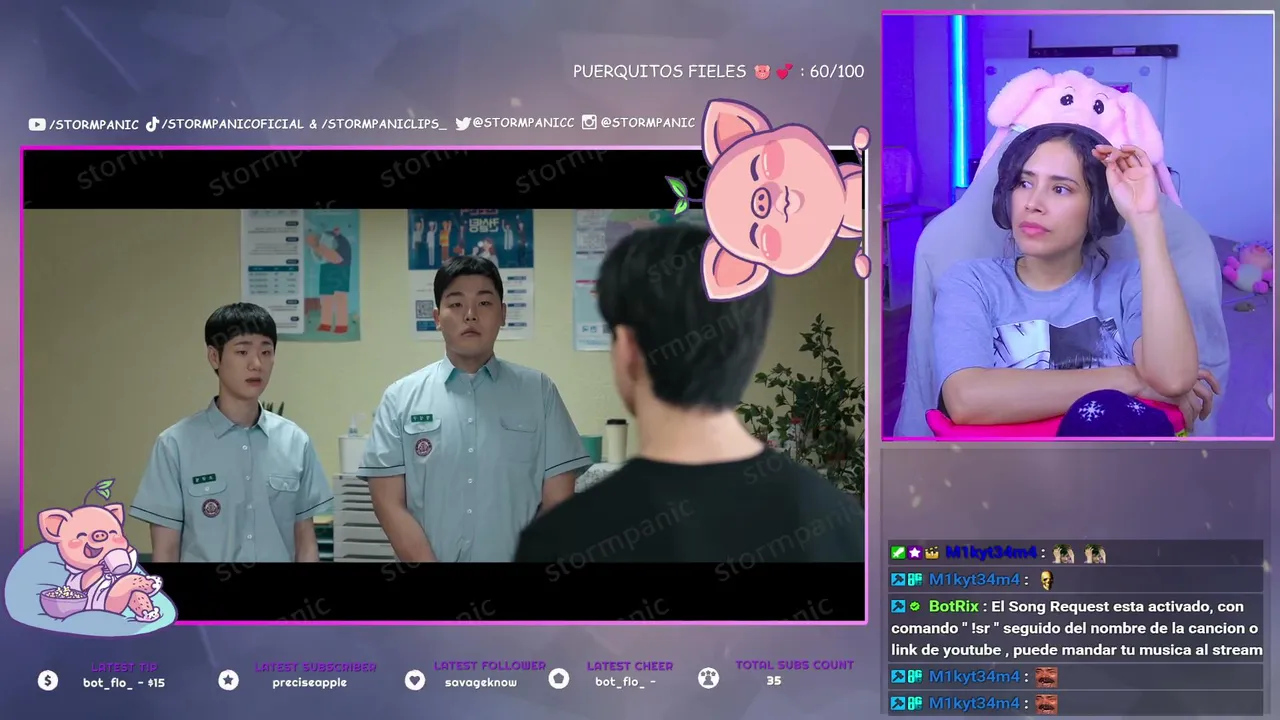The image size is (1280, 720).
Task: Click the 'bot_flo_ -' value under Latest Cheer
Action: tap(626, 682)
